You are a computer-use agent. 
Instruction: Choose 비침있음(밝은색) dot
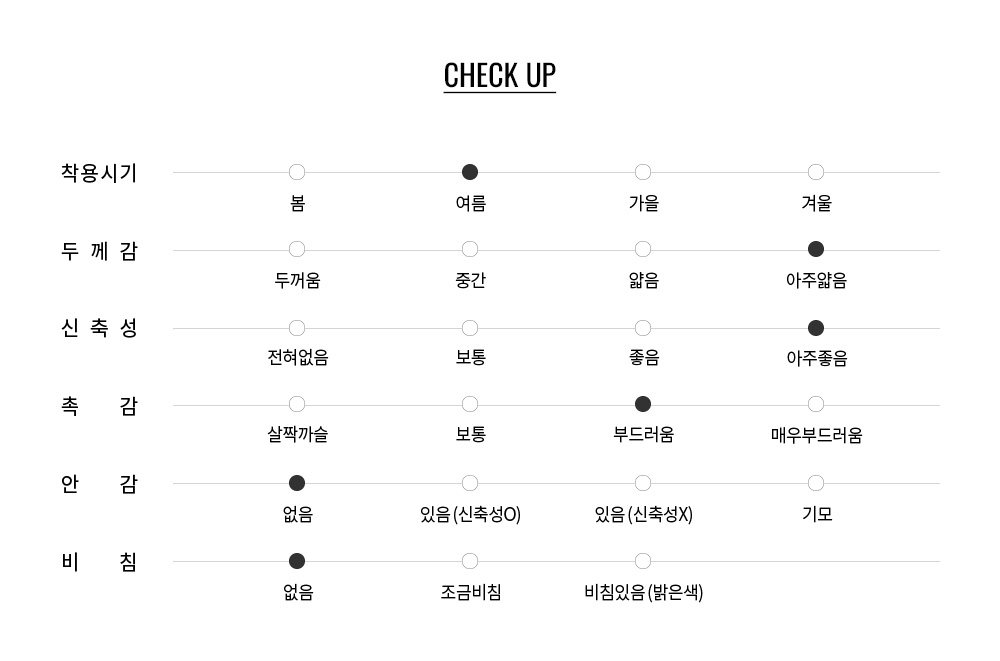click(x=643, y=561)
